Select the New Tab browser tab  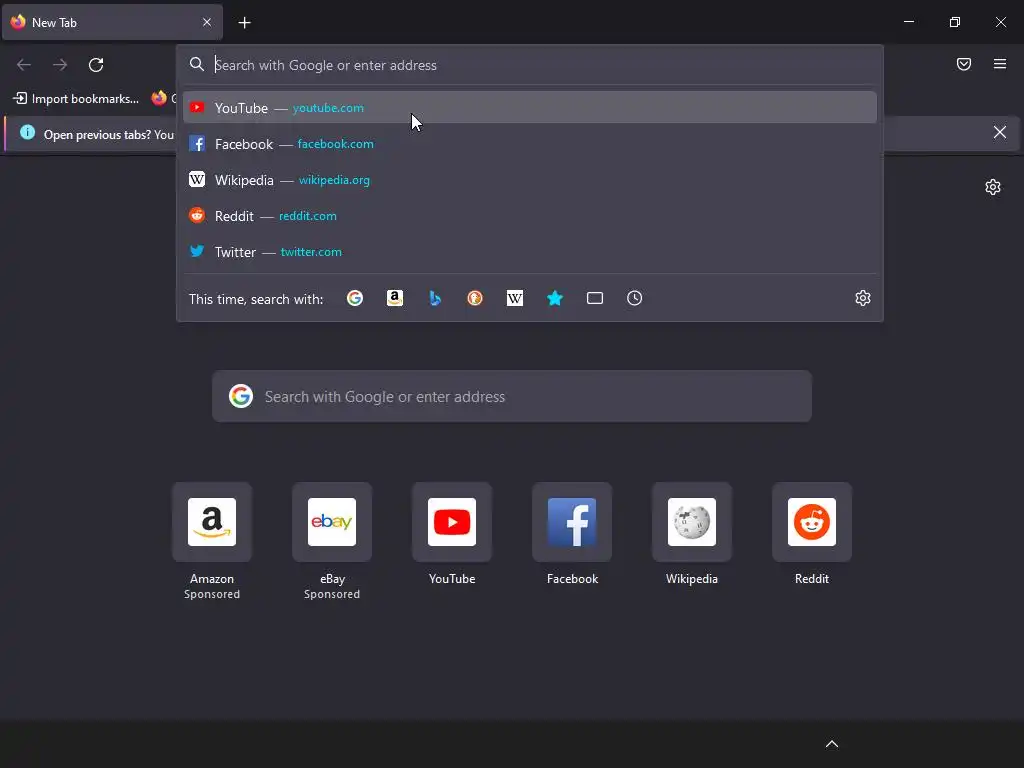(112, 22)
